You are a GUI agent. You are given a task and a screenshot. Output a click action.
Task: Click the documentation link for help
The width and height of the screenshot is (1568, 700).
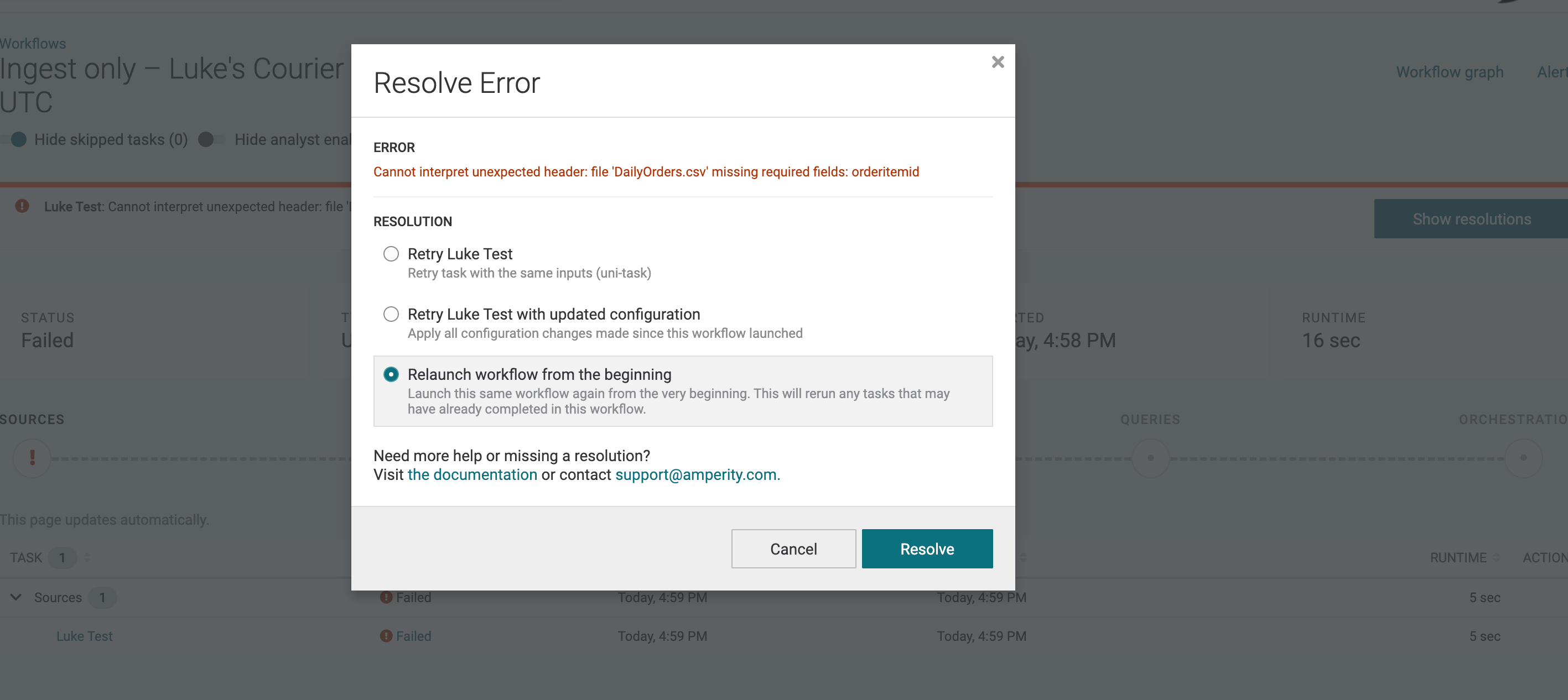click(x=471, y=474)
